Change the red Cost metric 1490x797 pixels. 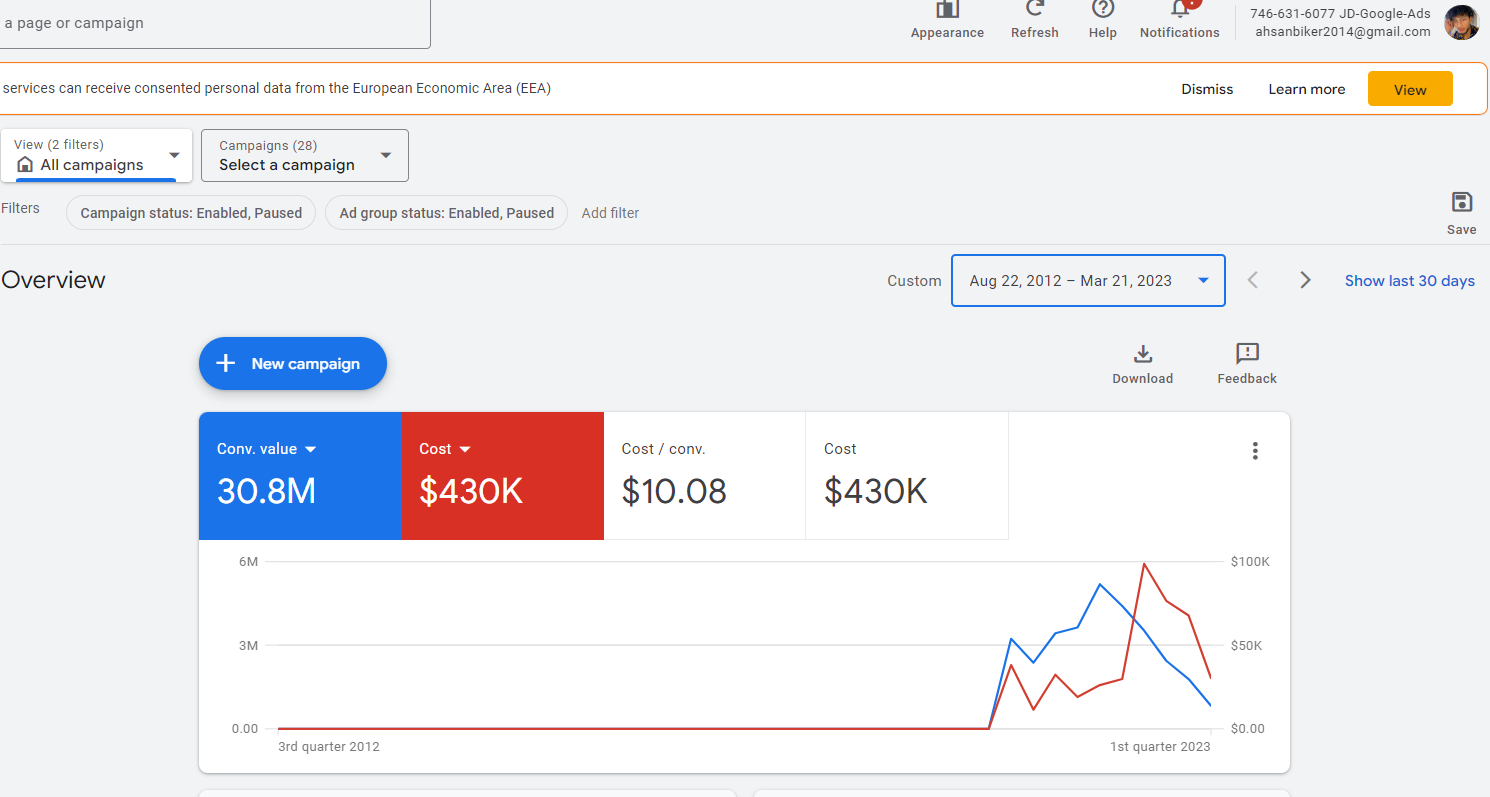[445, 449]
